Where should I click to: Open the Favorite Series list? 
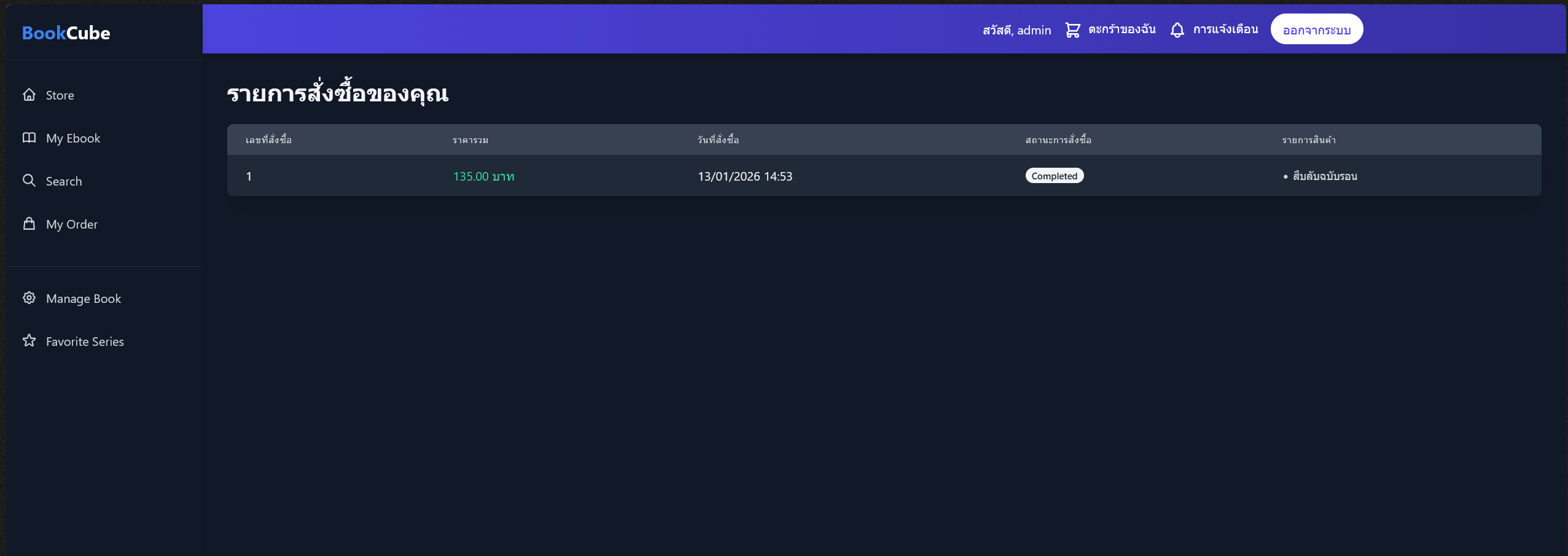[84, 341]
